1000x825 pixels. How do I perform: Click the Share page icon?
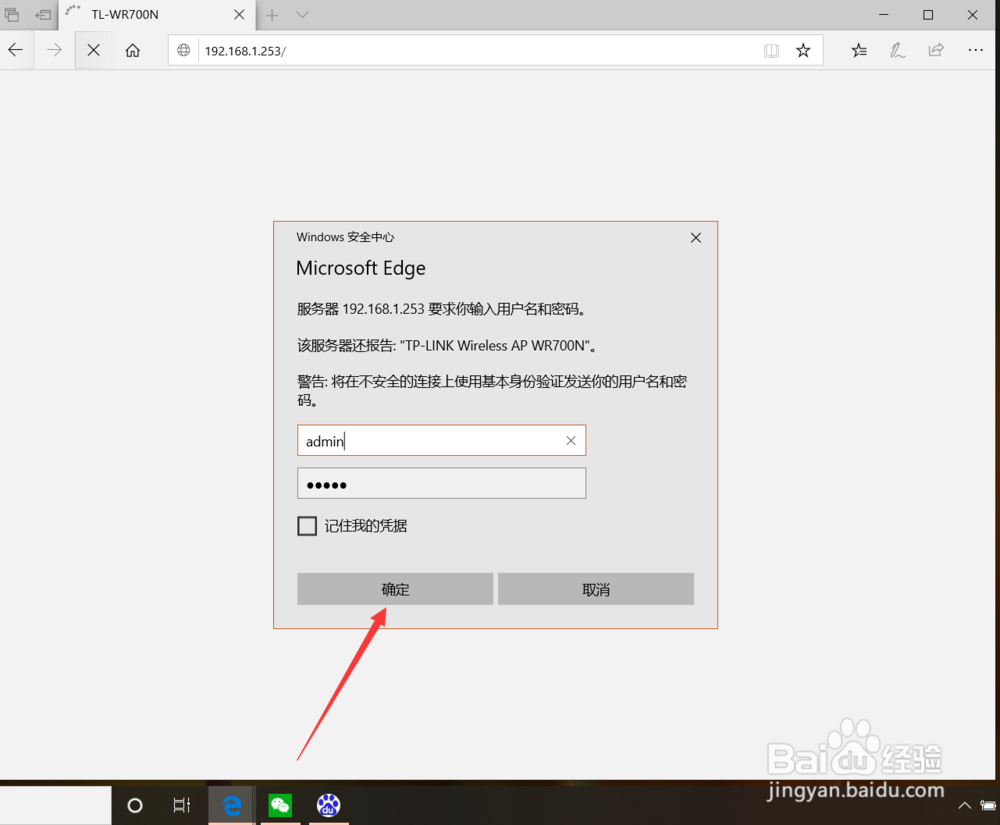936,50
